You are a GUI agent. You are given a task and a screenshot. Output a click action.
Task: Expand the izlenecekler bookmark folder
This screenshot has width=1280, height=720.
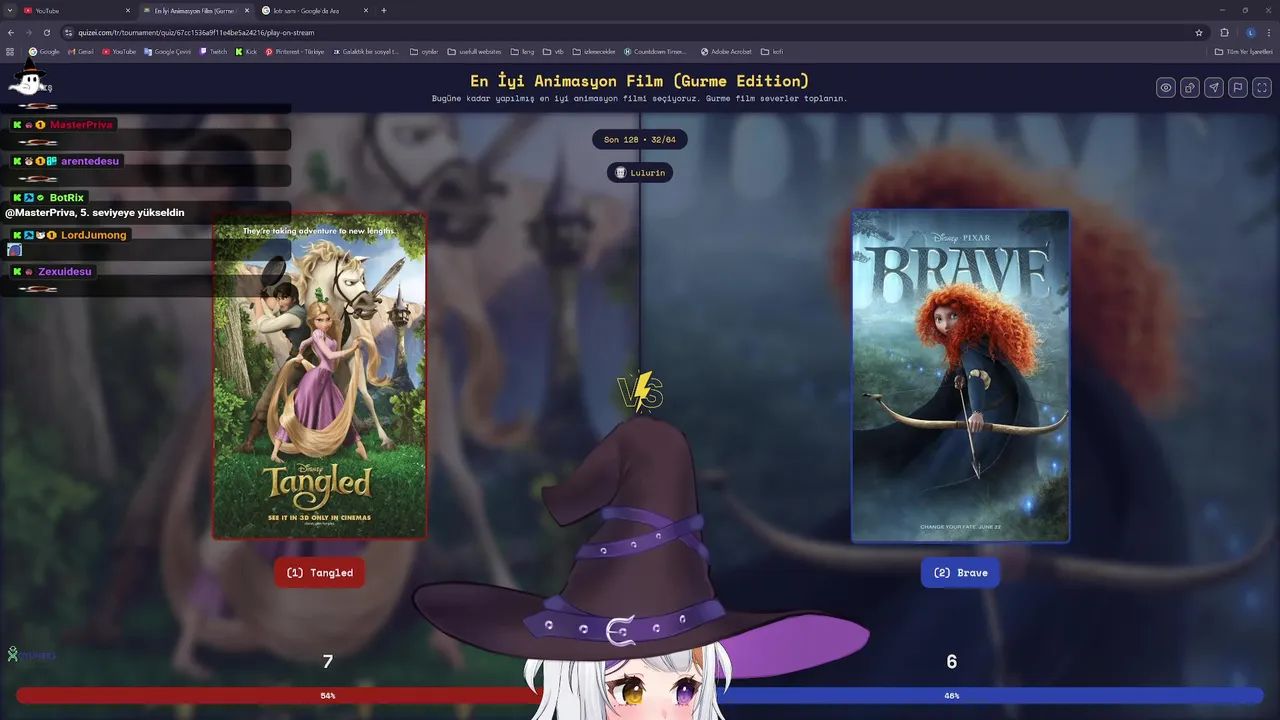[x=594, y=51]
